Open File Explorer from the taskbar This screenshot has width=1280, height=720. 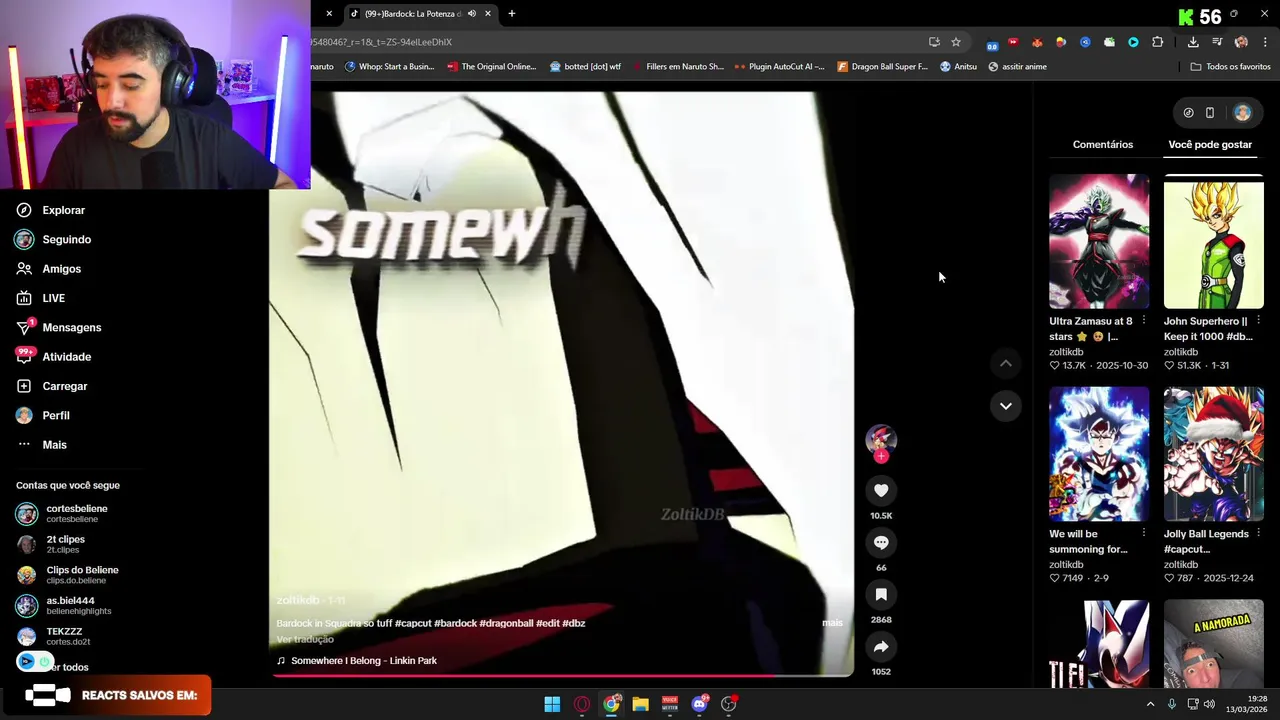(640, 704)
